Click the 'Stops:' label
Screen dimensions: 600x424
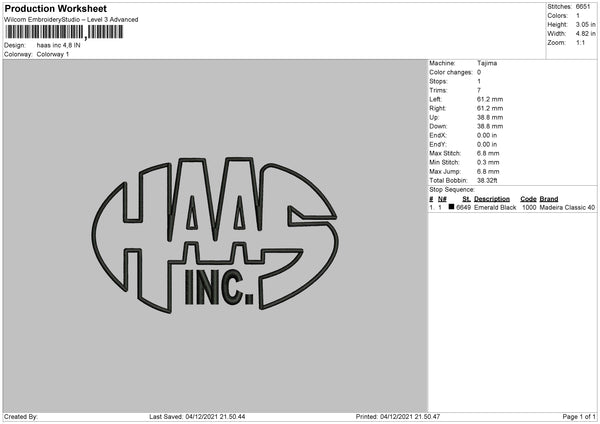438,81
